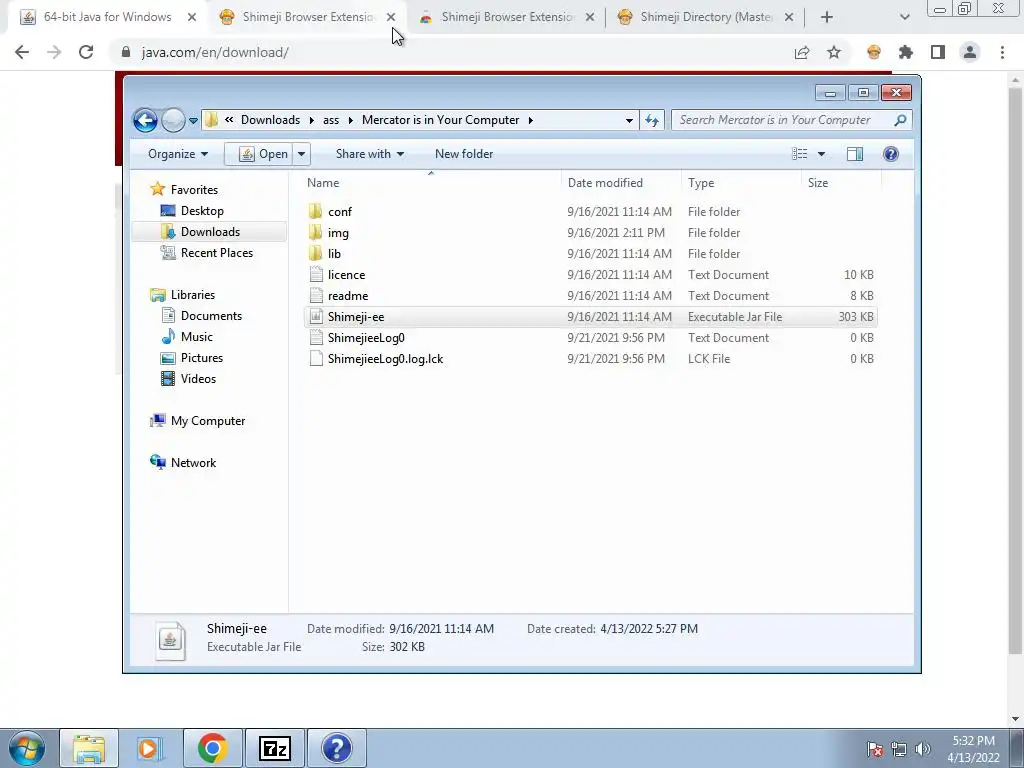1024x768 pixels.
Task: Select the ass breadcrumb segment
Action: point(331,120)
